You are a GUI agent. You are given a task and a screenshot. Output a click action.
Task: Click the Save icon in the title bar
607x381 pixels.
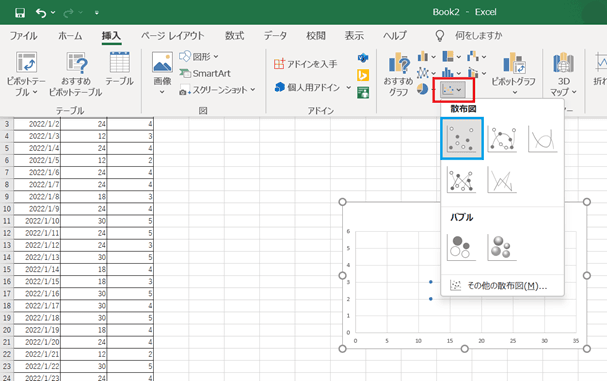coord(20,13)
